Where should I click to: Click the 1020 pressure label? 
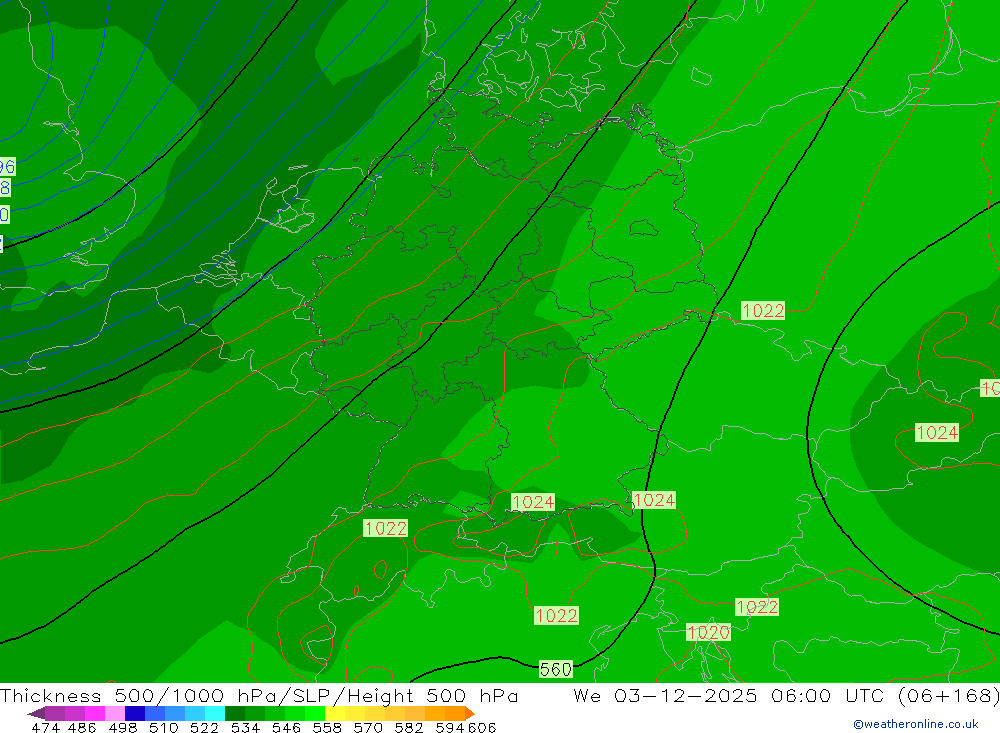pyautogui.click(x=708, y=632)
